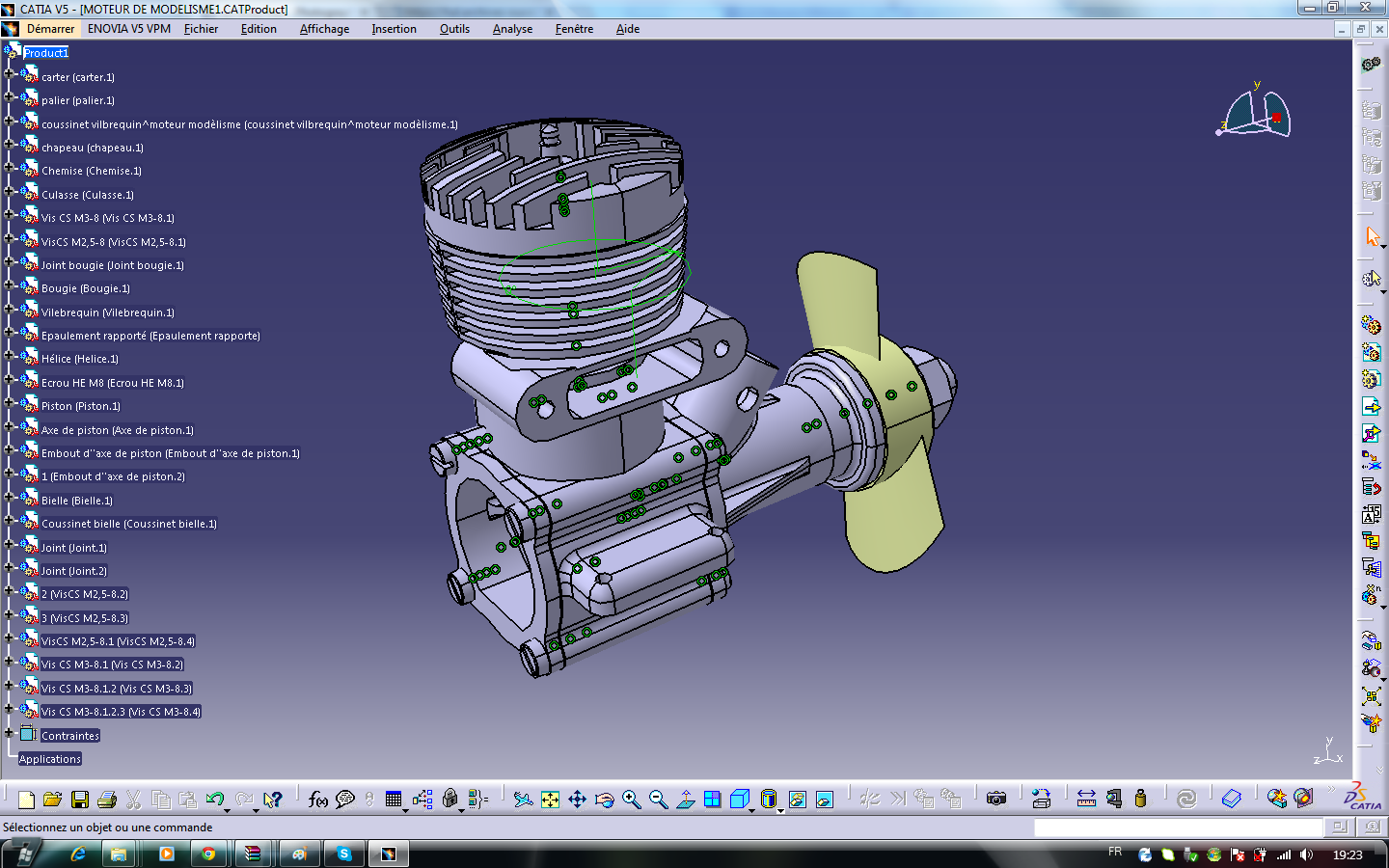This screenshot has height=868, width=1389.
Task: Measure Item tool icon
Action: click(1114, 799)
